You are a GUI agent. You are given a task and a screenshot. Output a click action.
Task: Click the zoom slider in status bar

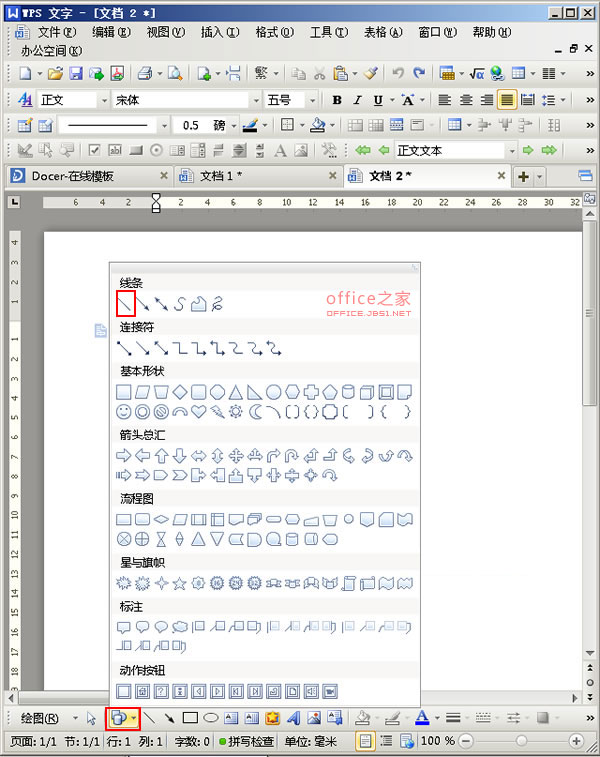pos(516,741)
